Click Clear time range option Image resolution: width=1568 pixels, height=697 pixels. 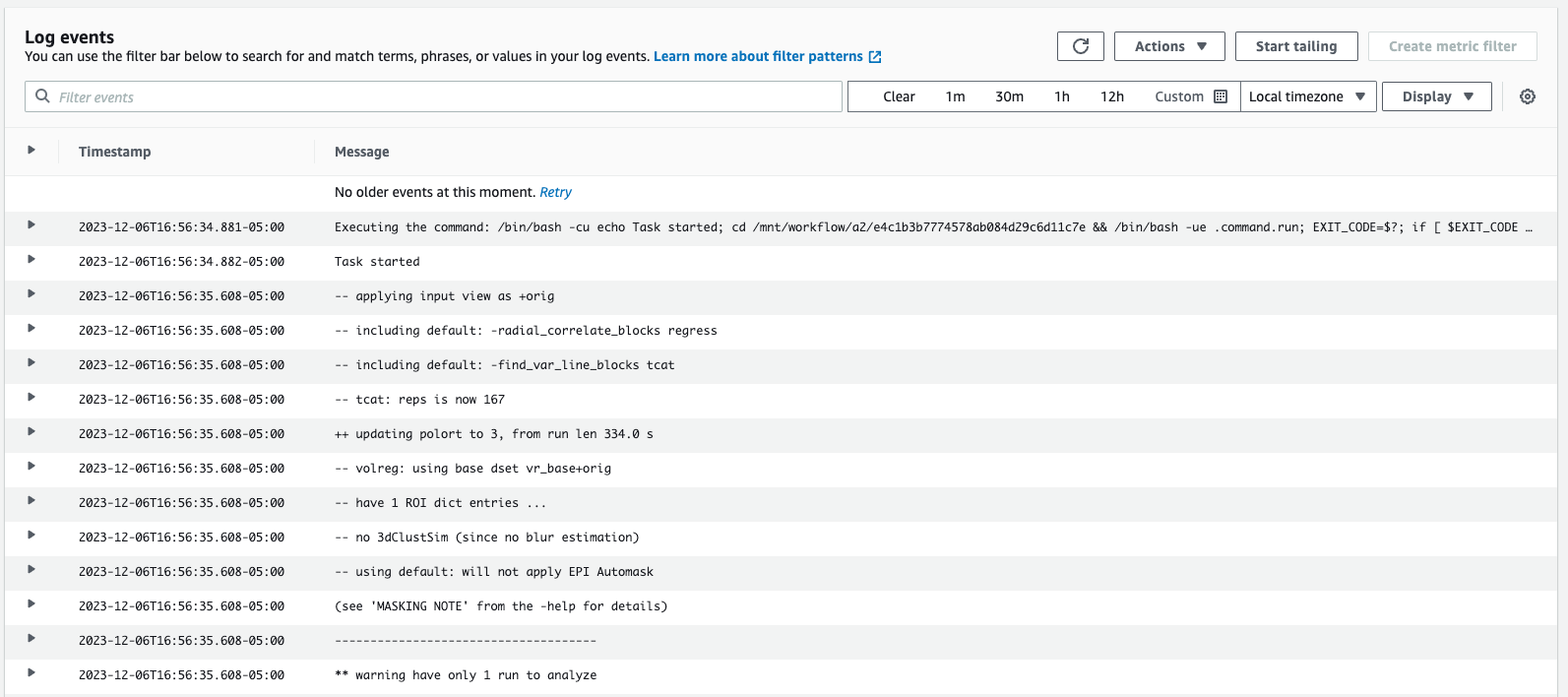click(x=899, y=96)
